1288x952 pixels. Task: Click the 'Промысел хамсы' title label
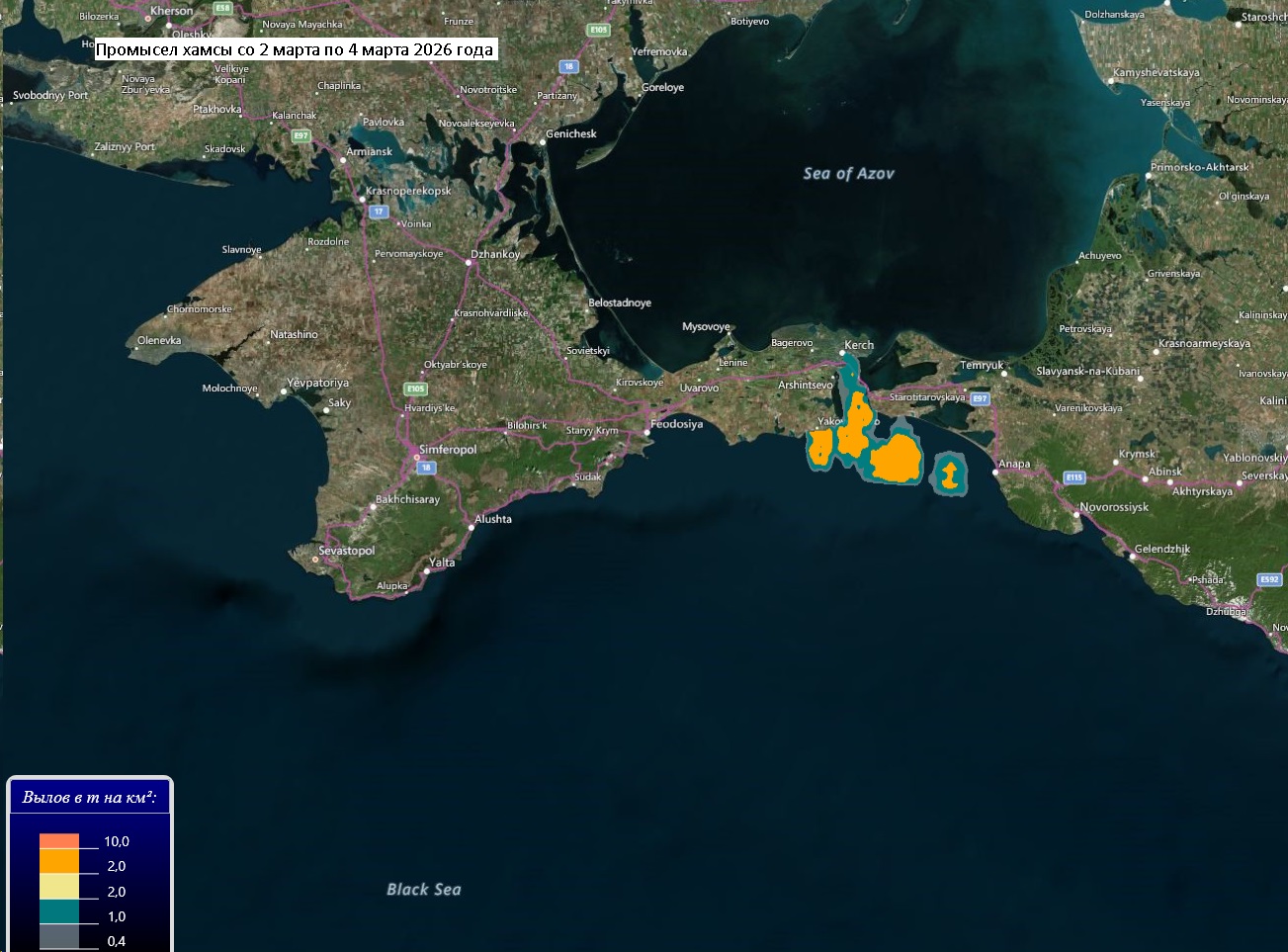(295, 49)
